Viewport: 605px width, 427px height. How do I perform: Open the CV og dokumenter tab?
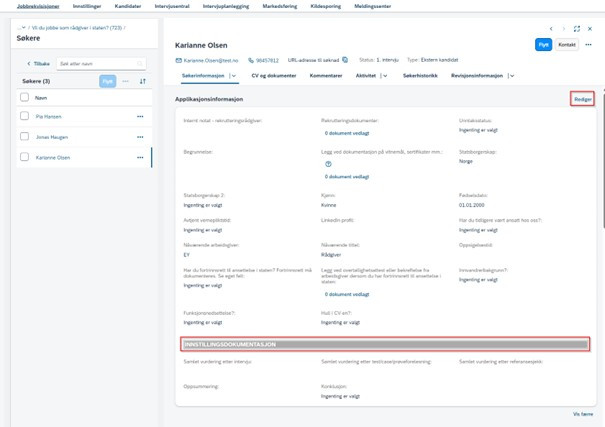click(274, 76)
